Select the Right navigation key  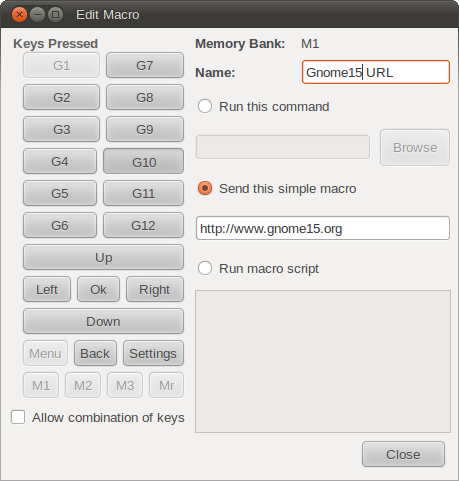[x=155, y=289]
